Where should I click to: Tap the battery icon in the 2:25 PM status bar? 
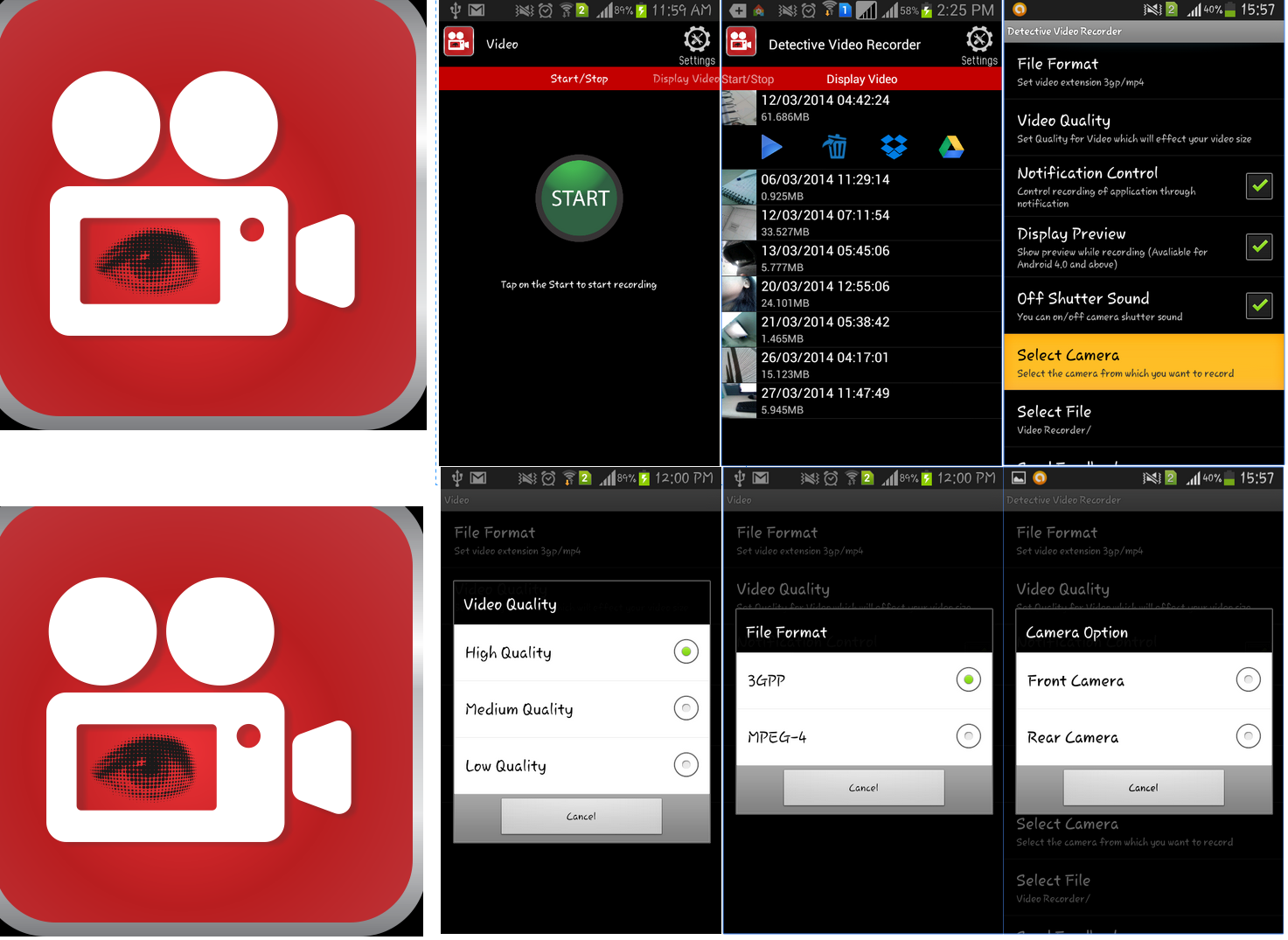click(927, 10)
